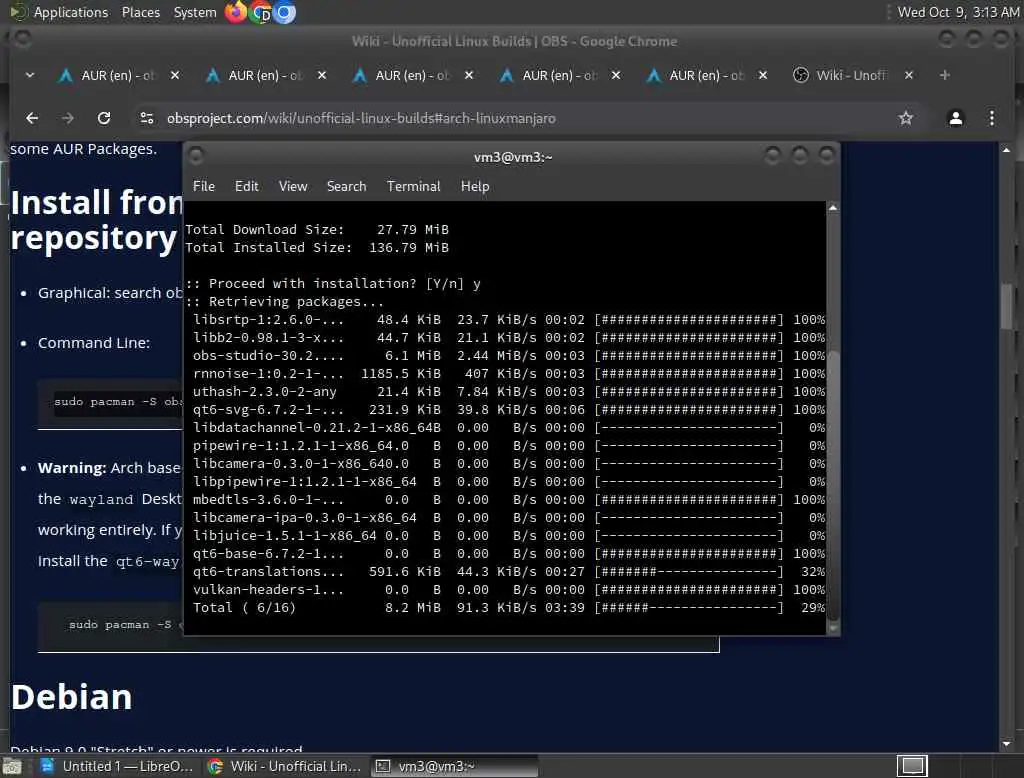This screenshot has width=1024, height=778.
Task: Open the Applications menu
Action: [x=71, y=12]
